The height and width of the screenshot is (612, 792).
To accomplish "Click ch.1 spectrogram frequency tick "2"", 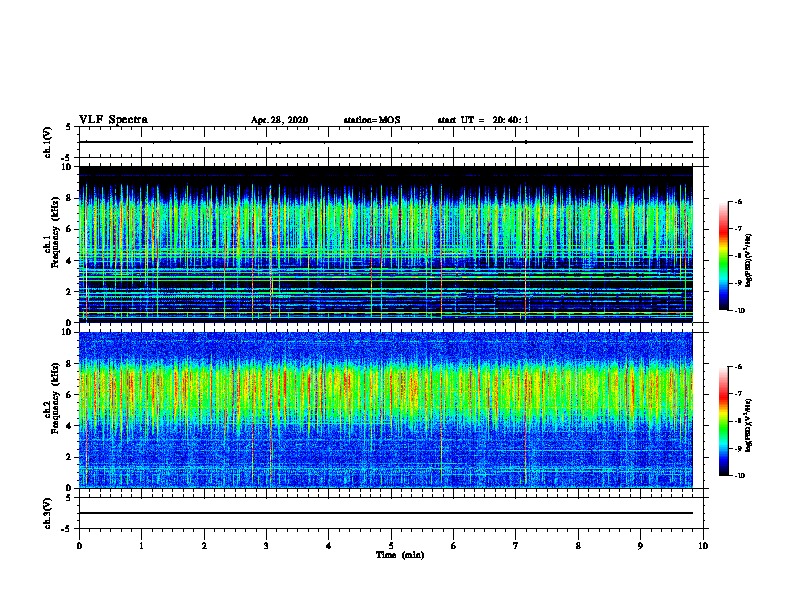I will [69, 291].
